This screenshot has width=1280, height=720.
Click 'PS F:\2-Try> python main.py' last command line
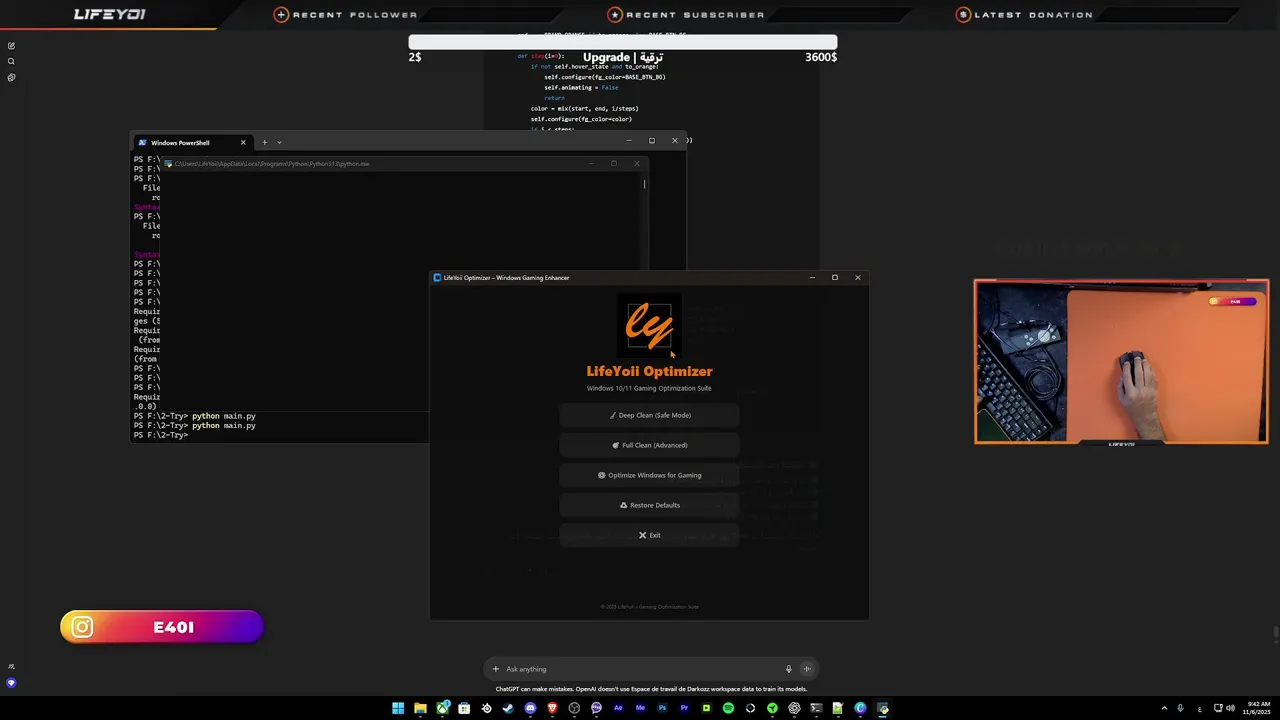(x=195, y=425)
